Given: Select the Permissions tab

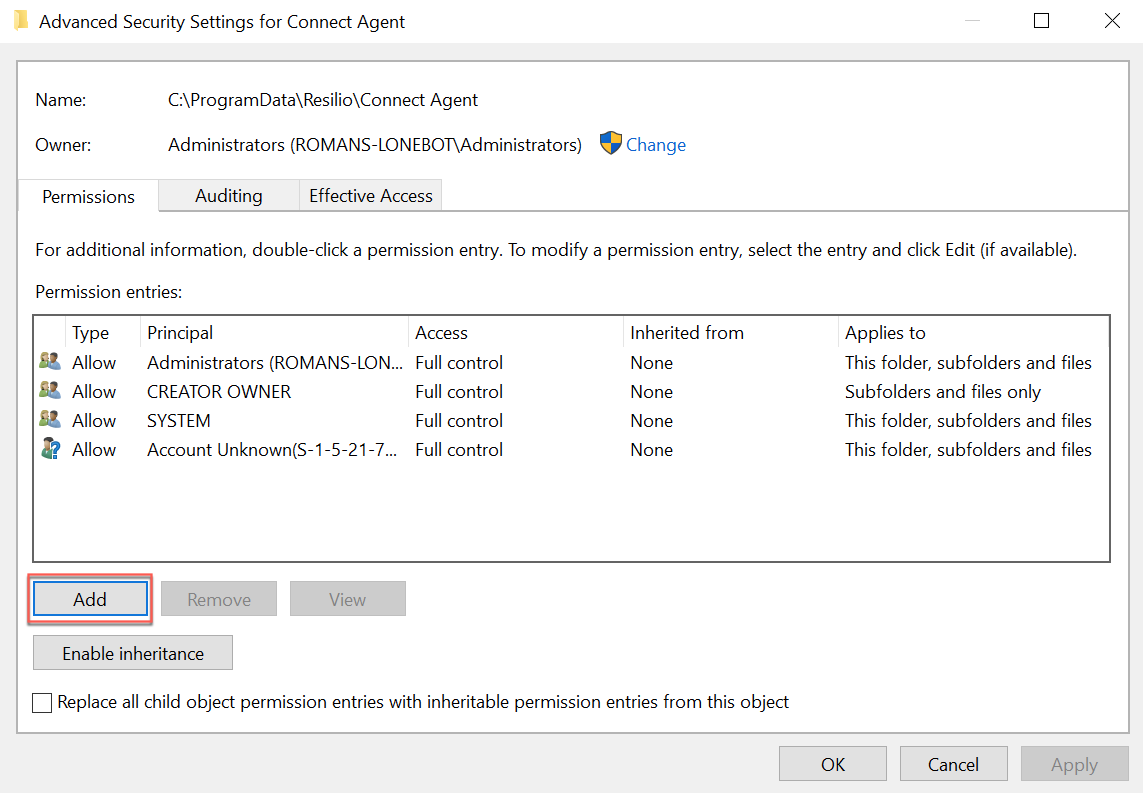Looking at the screenshot, I should [x=88, y=197].
